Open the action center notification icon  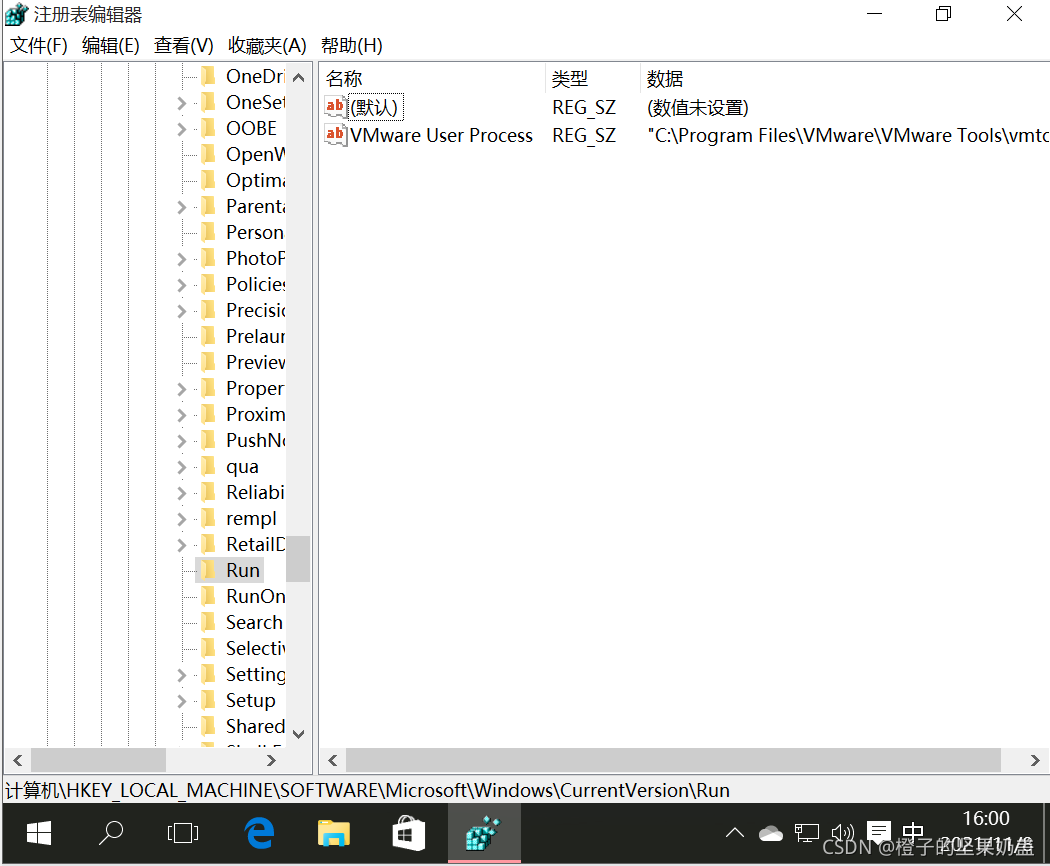878,833
